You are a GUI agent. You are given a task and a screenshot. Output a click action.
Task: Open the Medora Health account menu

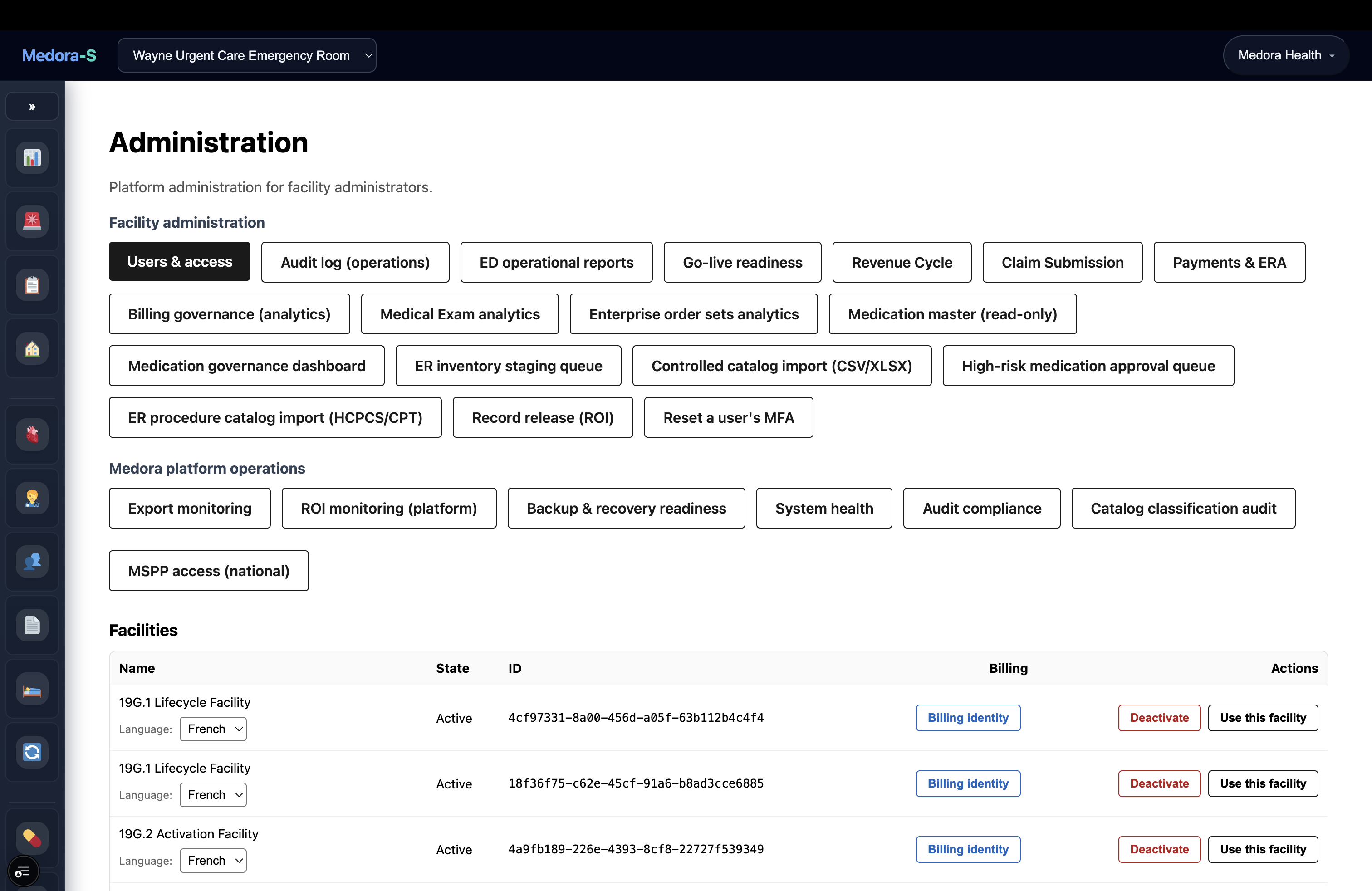(x=1285, y=55)
